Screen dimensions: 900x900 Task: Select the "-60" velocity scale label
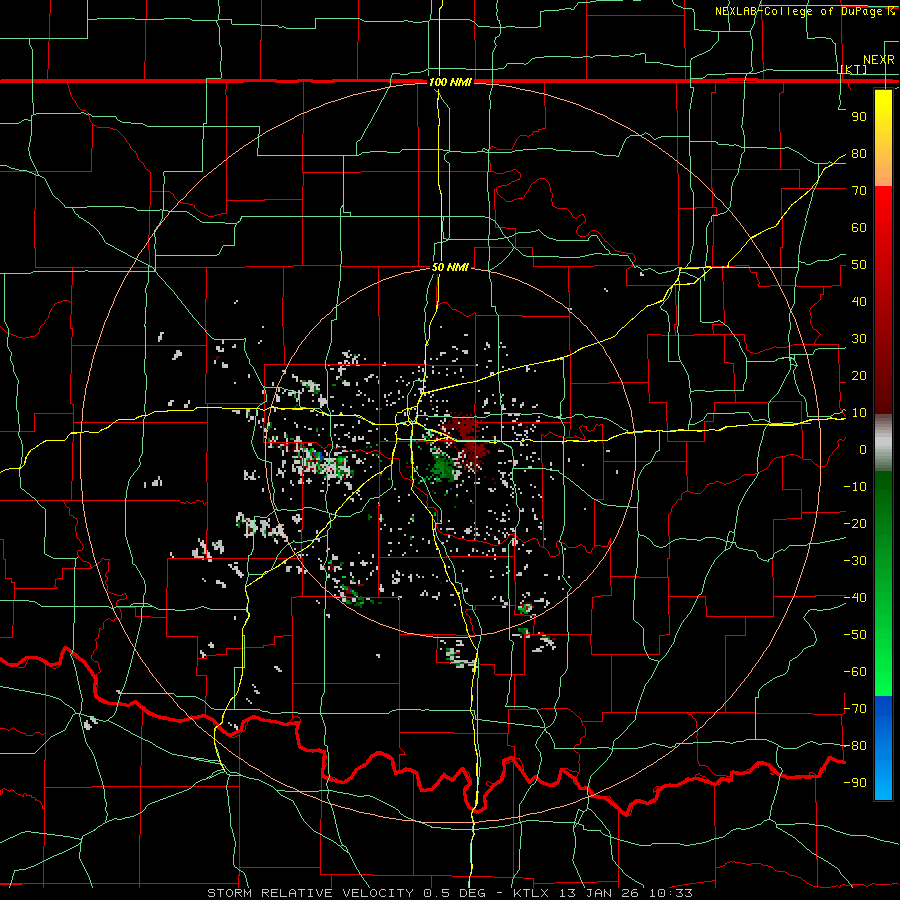tap(855, 672)
